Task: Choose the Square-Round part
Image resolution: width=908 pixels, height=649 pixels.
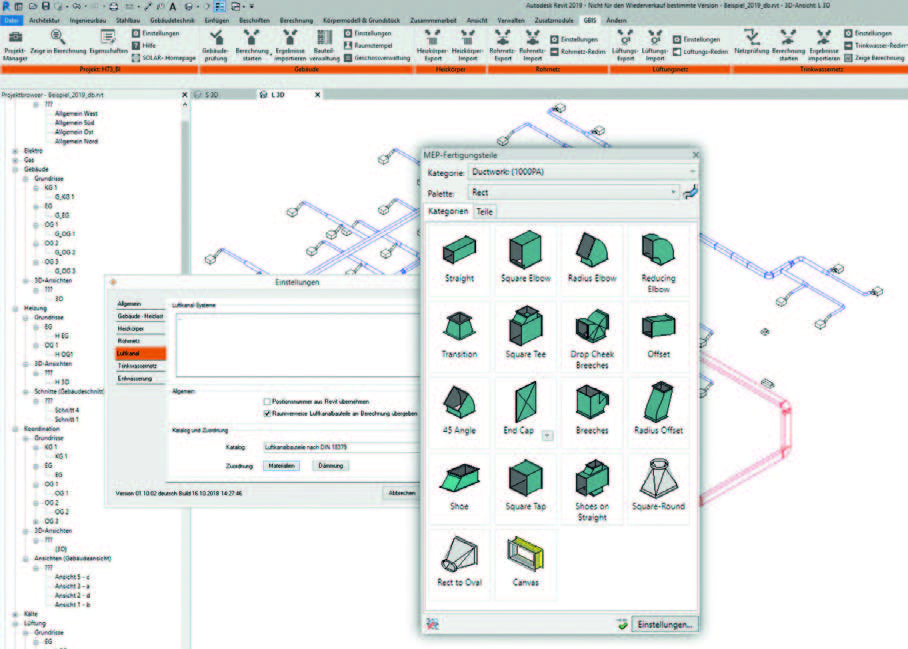Action: [658, 487]
